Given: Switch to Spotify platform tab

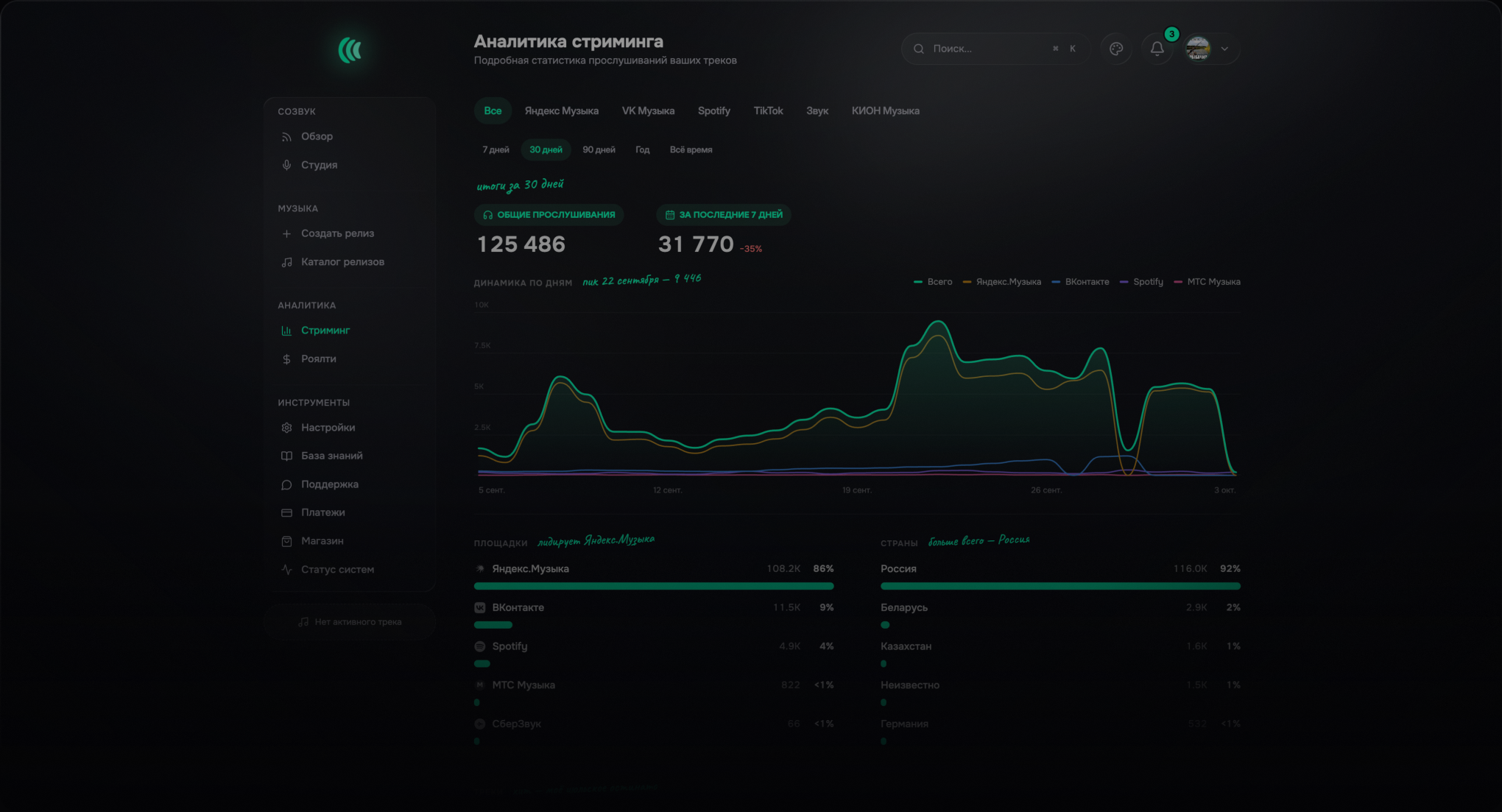Looking at the screenshot, I should click(x=713, y=111).
